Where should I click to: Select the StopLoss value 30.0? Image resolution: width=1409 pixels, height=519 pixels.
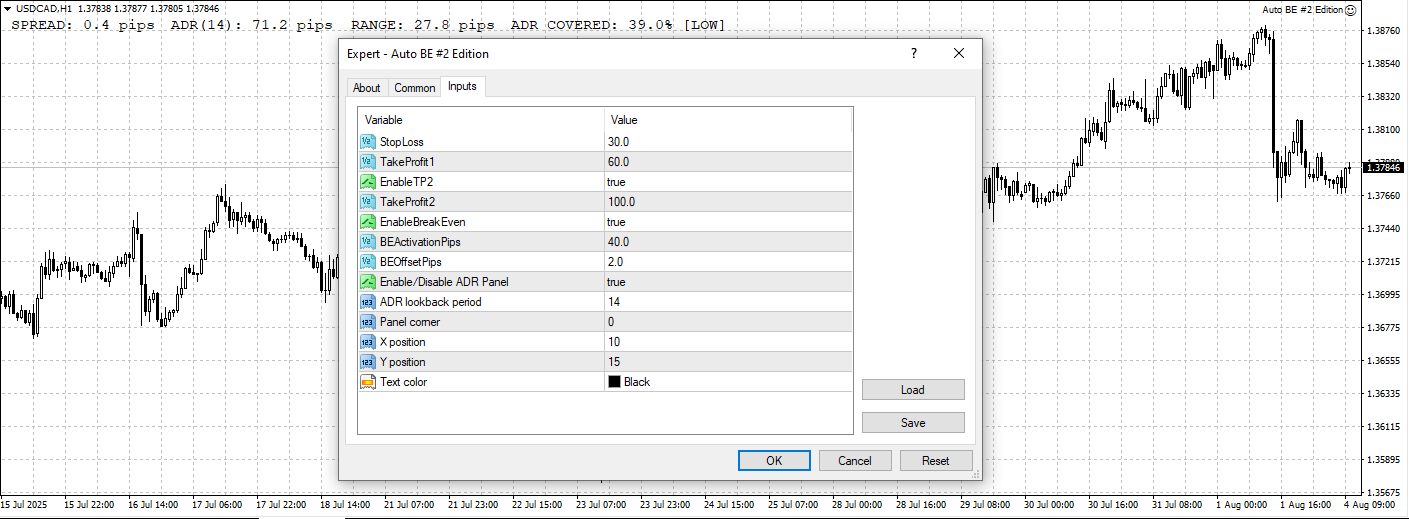click(x=618, y=142)
